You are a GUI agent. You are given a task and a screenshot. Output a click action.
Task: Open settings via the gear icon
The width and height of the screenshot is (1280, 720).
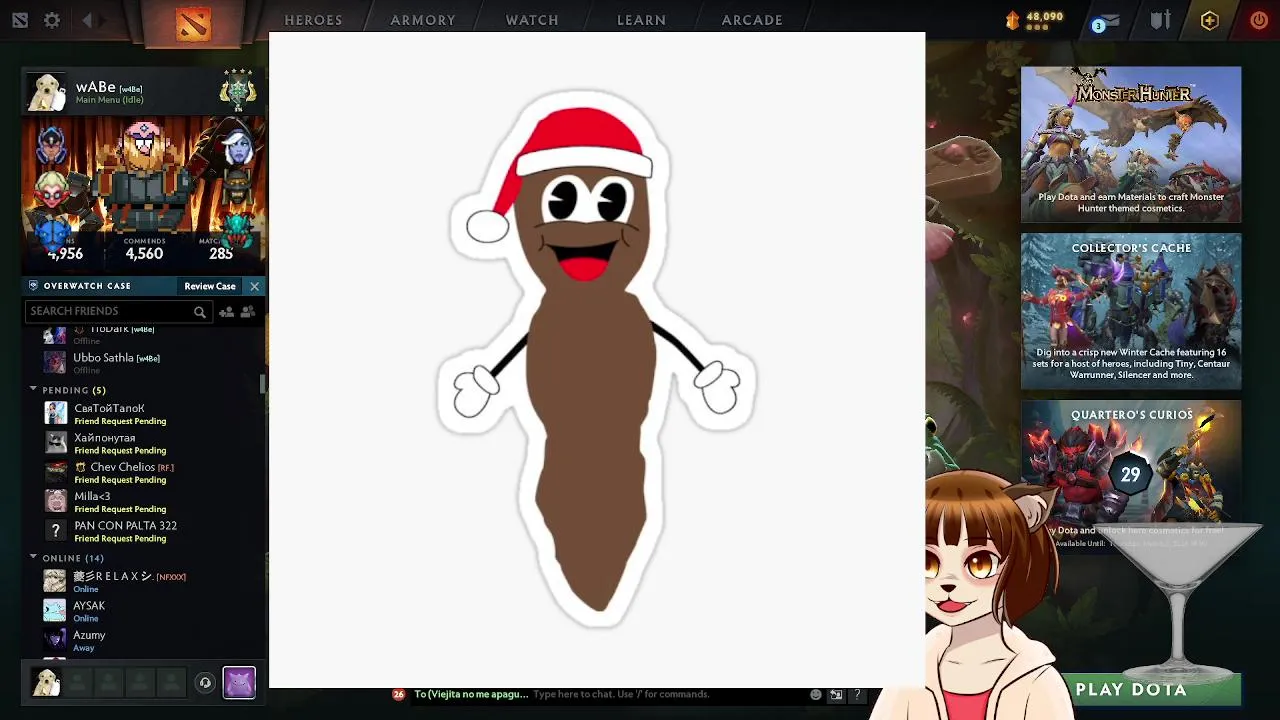[52, 20]
